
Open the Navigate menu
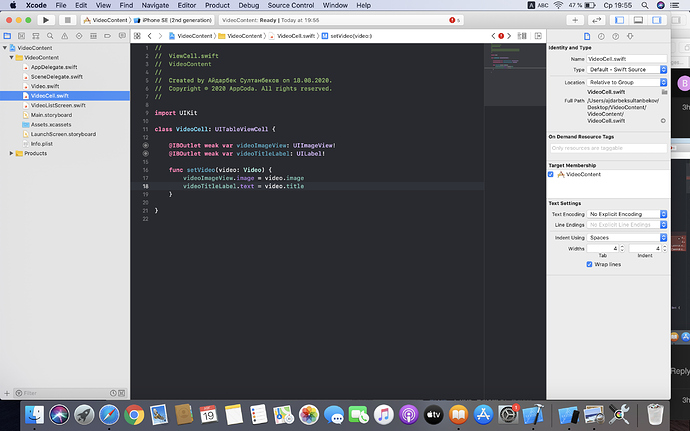pyautogui.click(x=155, y=5)
